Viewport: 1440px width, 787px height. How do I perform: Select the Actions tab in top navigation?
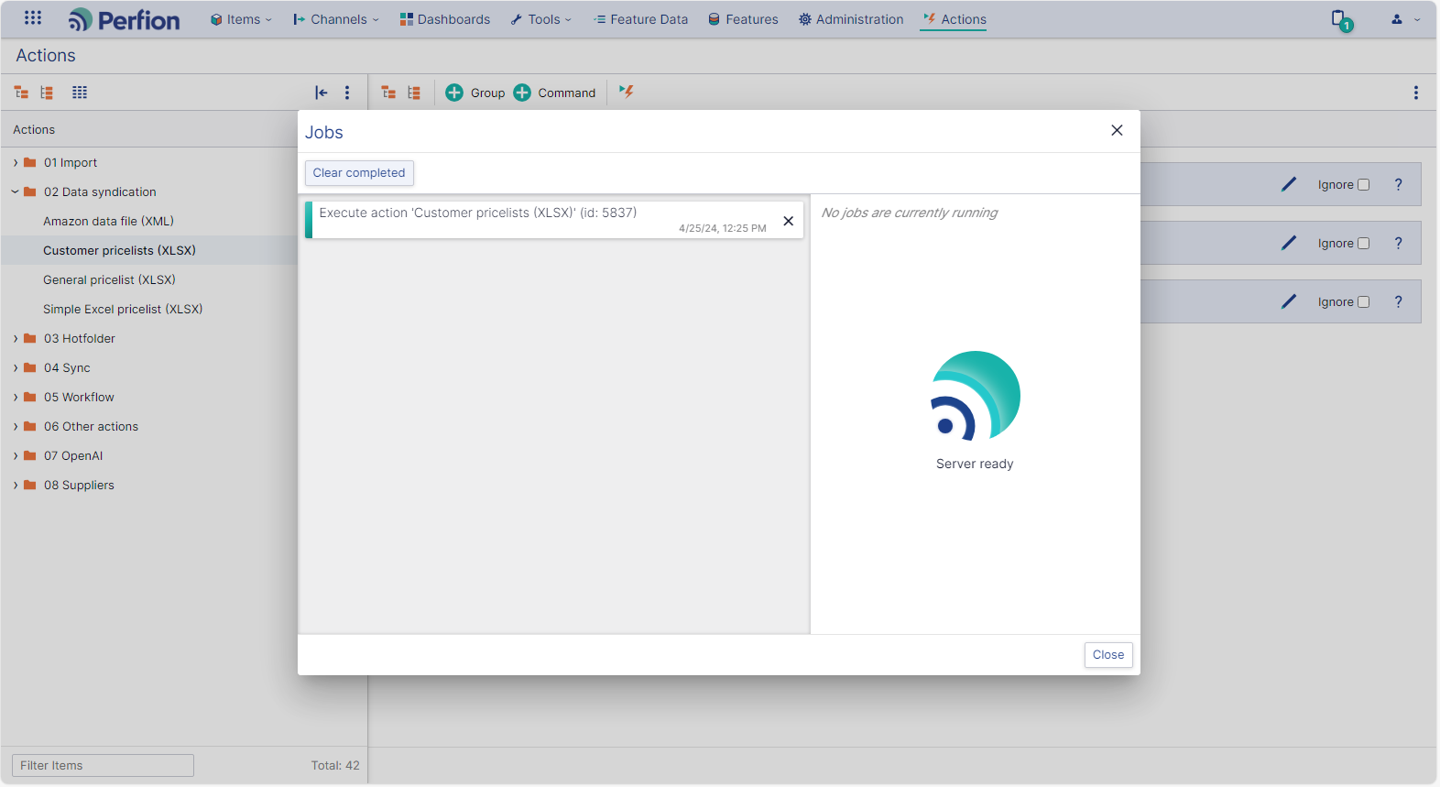[x=954, y=19]
